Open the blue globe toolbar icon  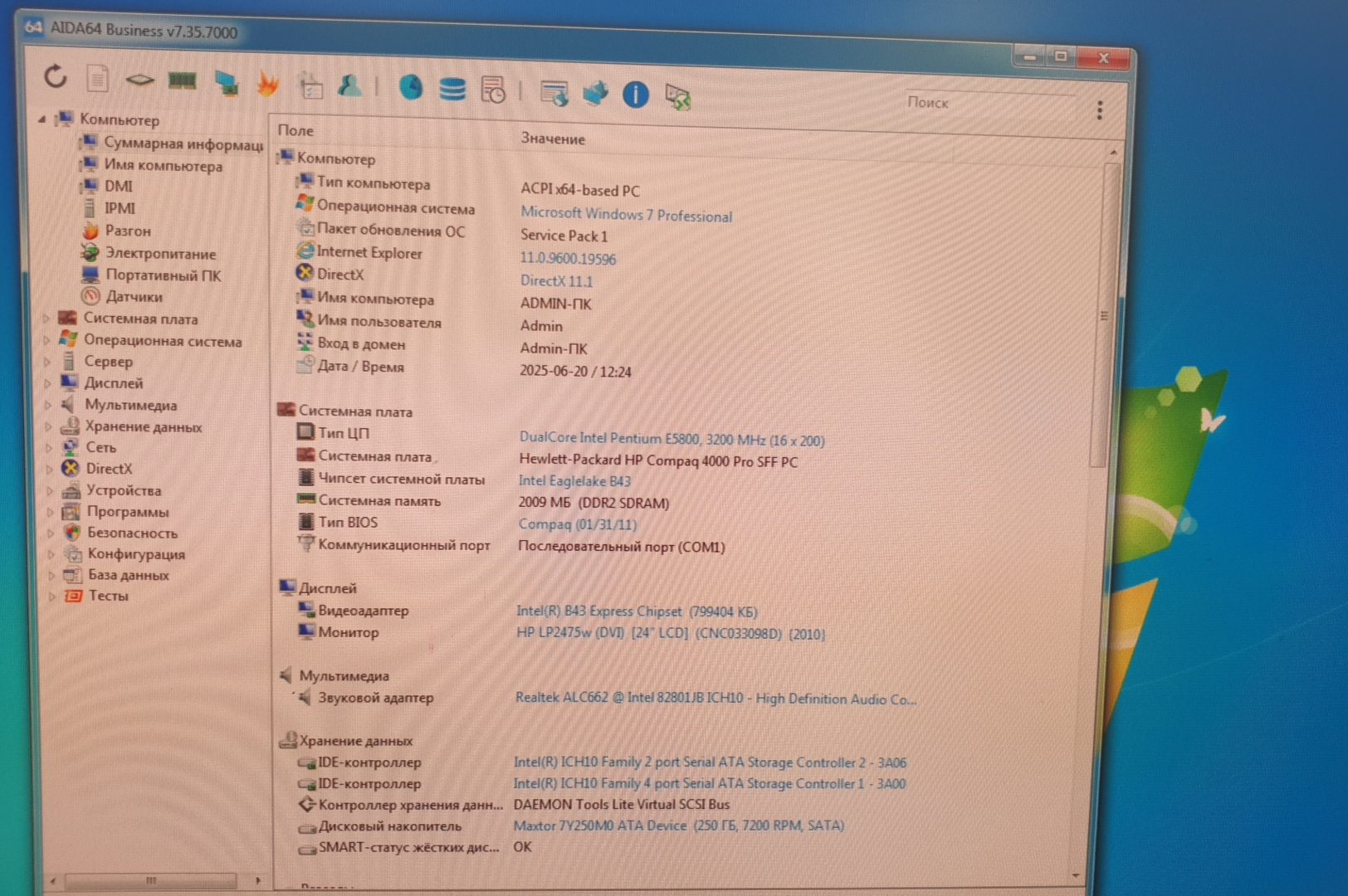[411, 86]
